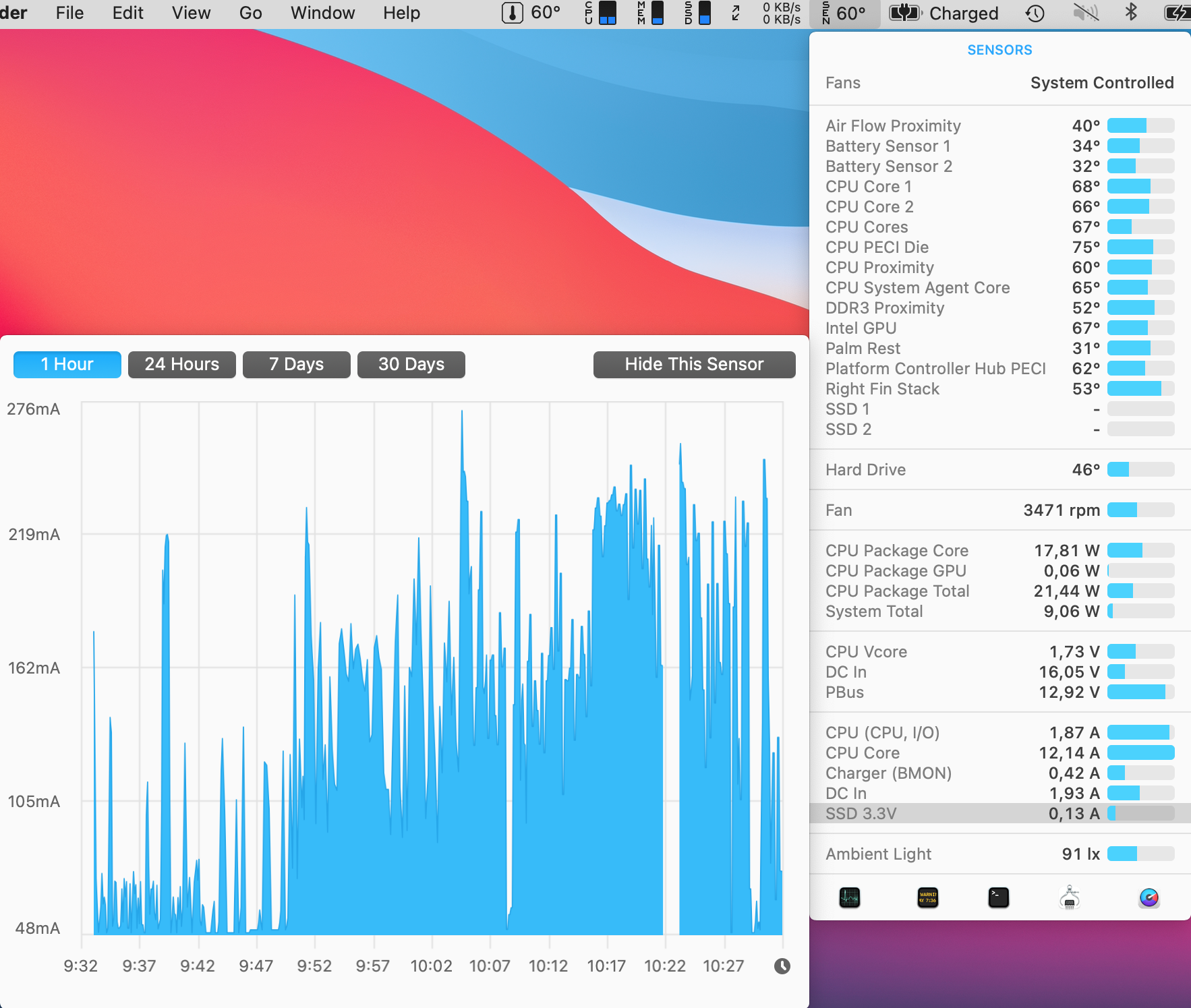Expand the MEM memory menu bar dropdown
Image resolution: width=1191 pixels, height=1008 pixels.
[650, 13]
